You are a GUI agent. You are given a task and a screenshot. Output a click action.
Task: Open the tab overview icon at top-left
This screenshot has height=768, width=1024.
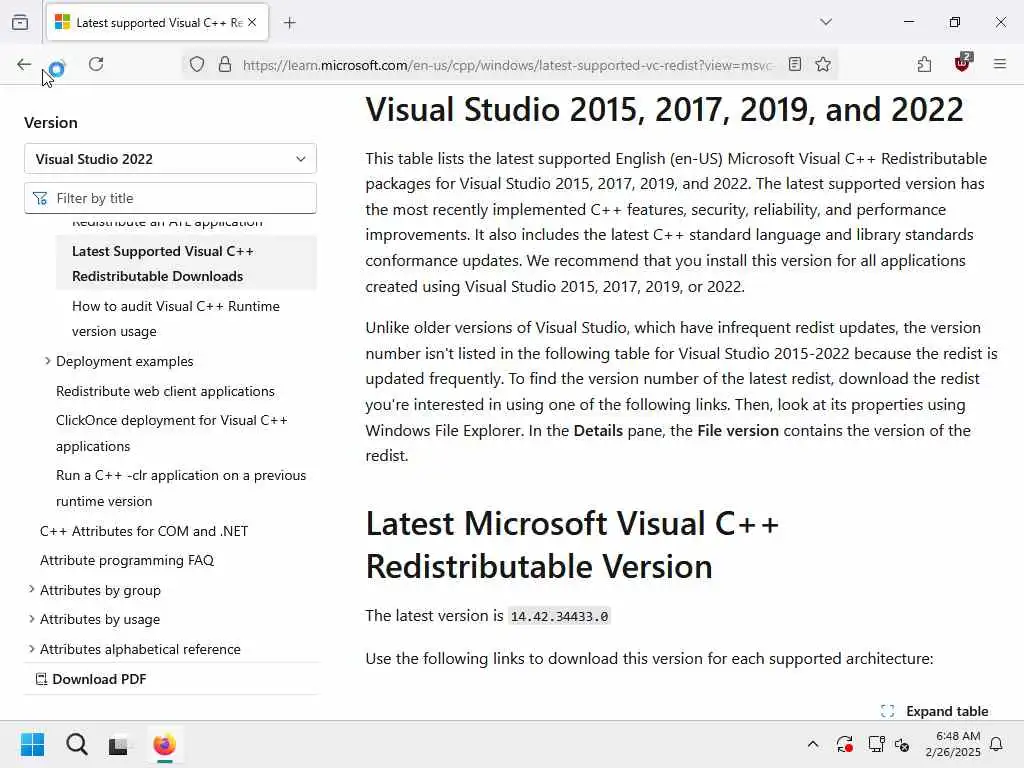point(20,23)
